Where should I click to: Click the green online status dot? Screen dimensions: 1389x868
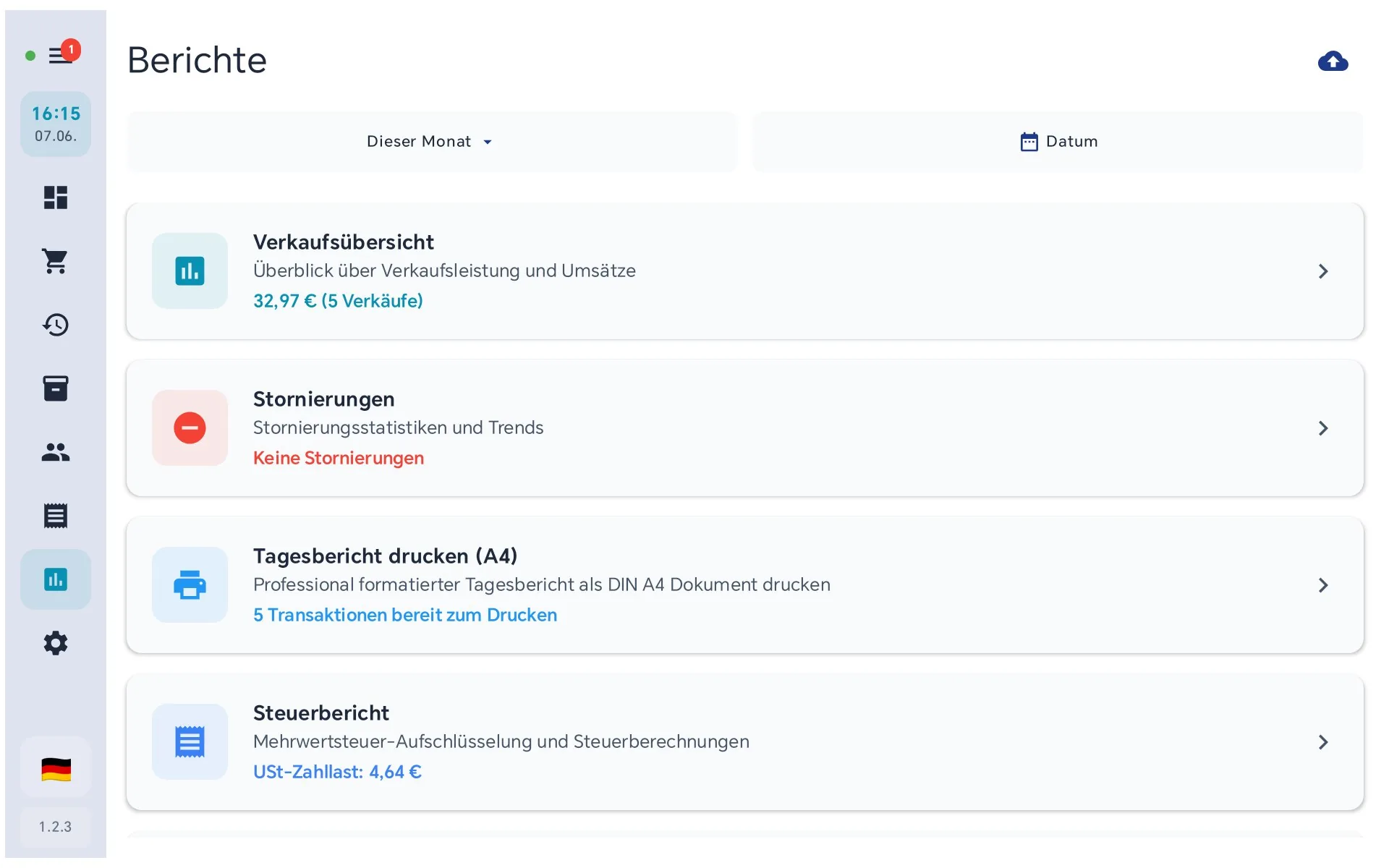point(30,56)
